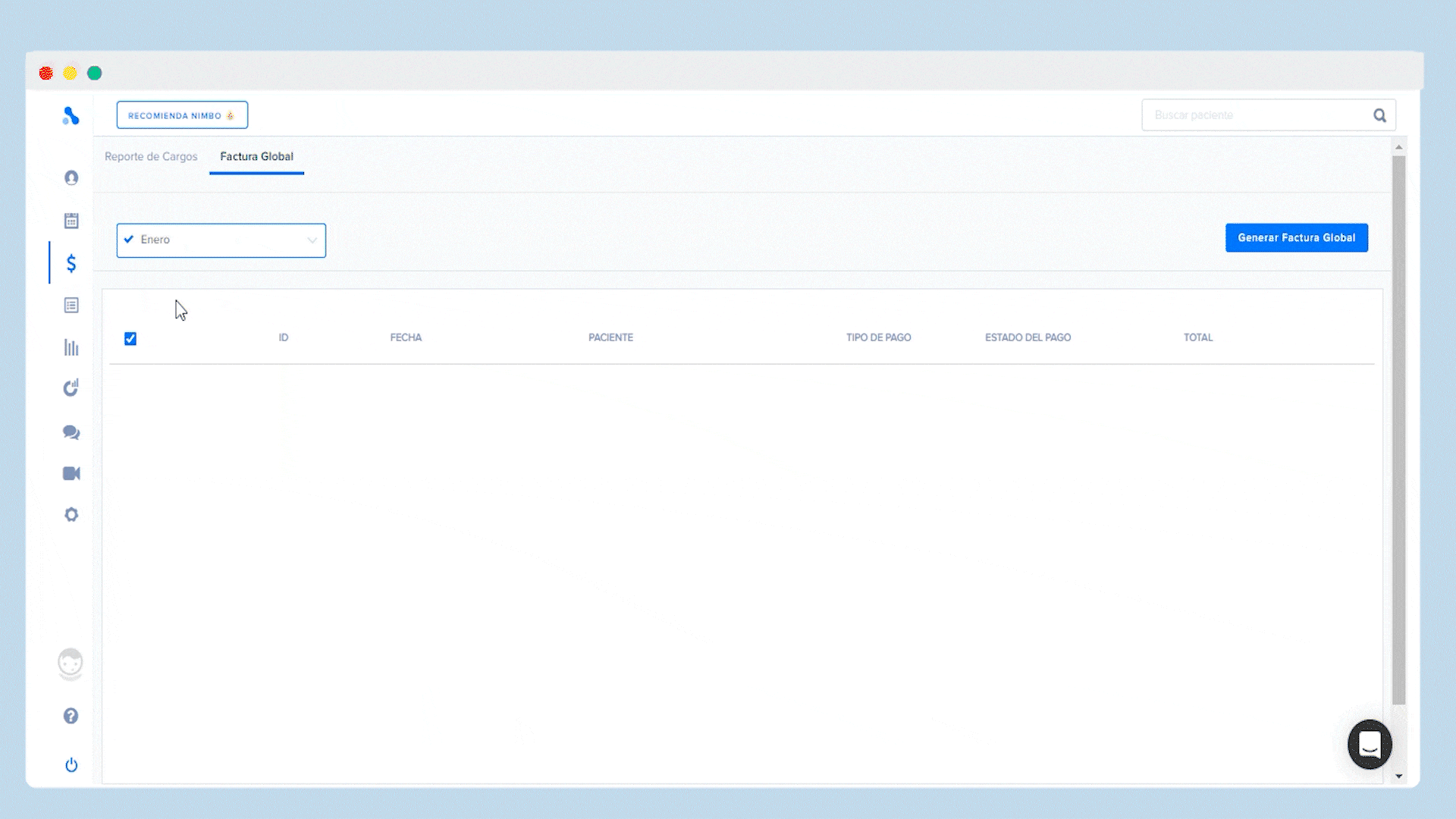Click Generar Factura Global

pyautogui.click(x=1296, y=237)
